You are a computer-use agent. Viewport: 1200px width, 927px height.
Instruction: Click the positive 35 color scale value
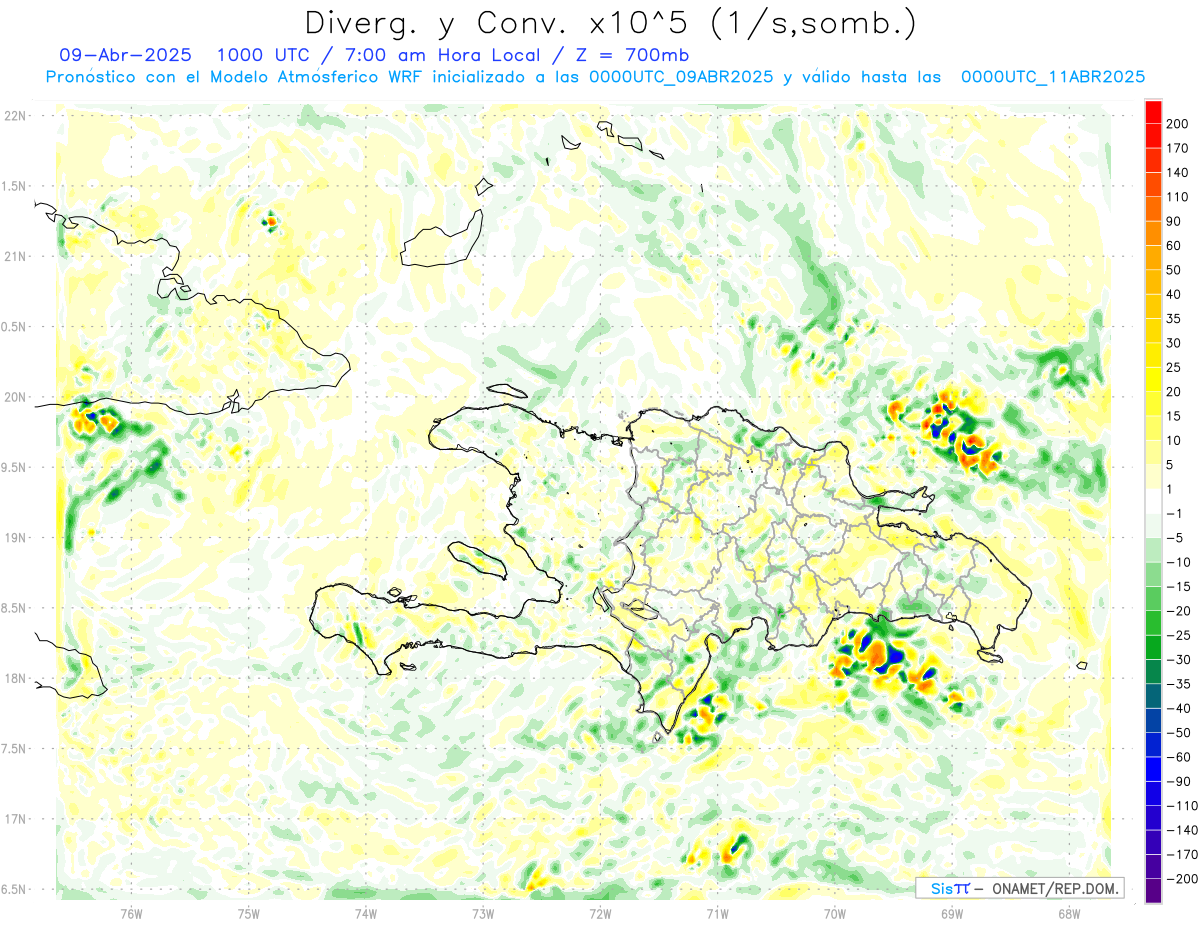click(1174, 319)
